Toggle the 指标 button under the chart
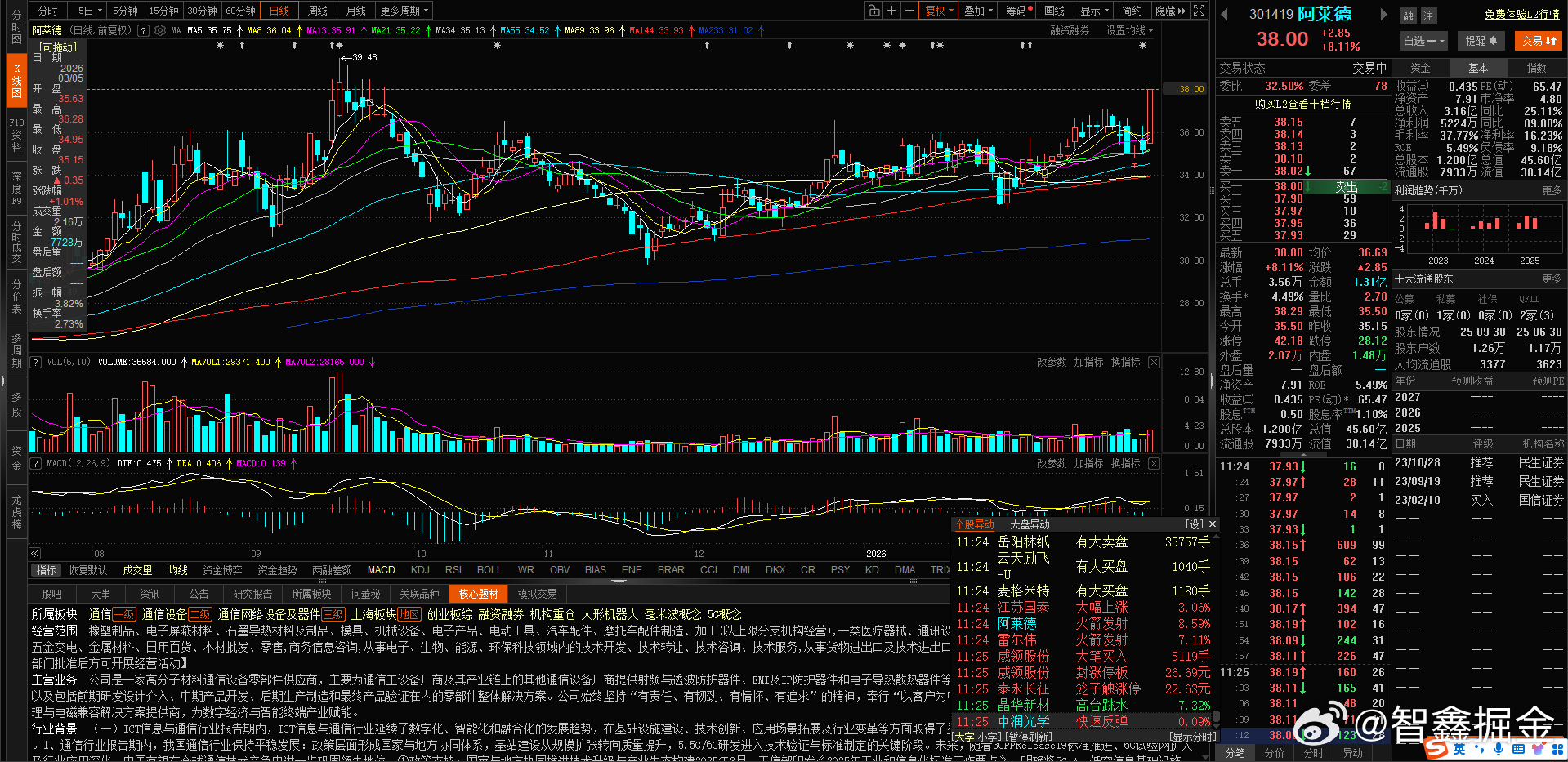This screenshot has height=762, width=1568. tap(47, 570)
